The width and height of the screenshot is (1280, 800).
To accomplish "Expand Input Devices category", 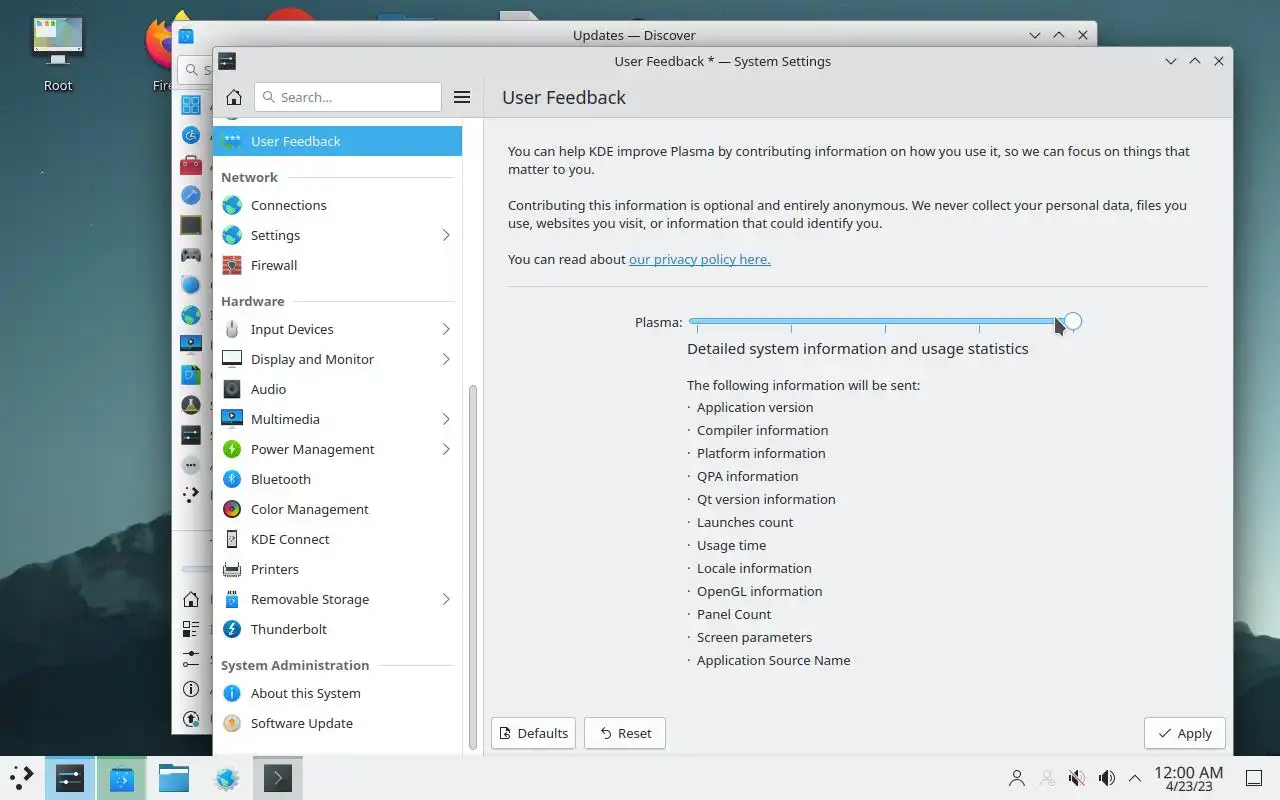I will (x=446, y=329).
